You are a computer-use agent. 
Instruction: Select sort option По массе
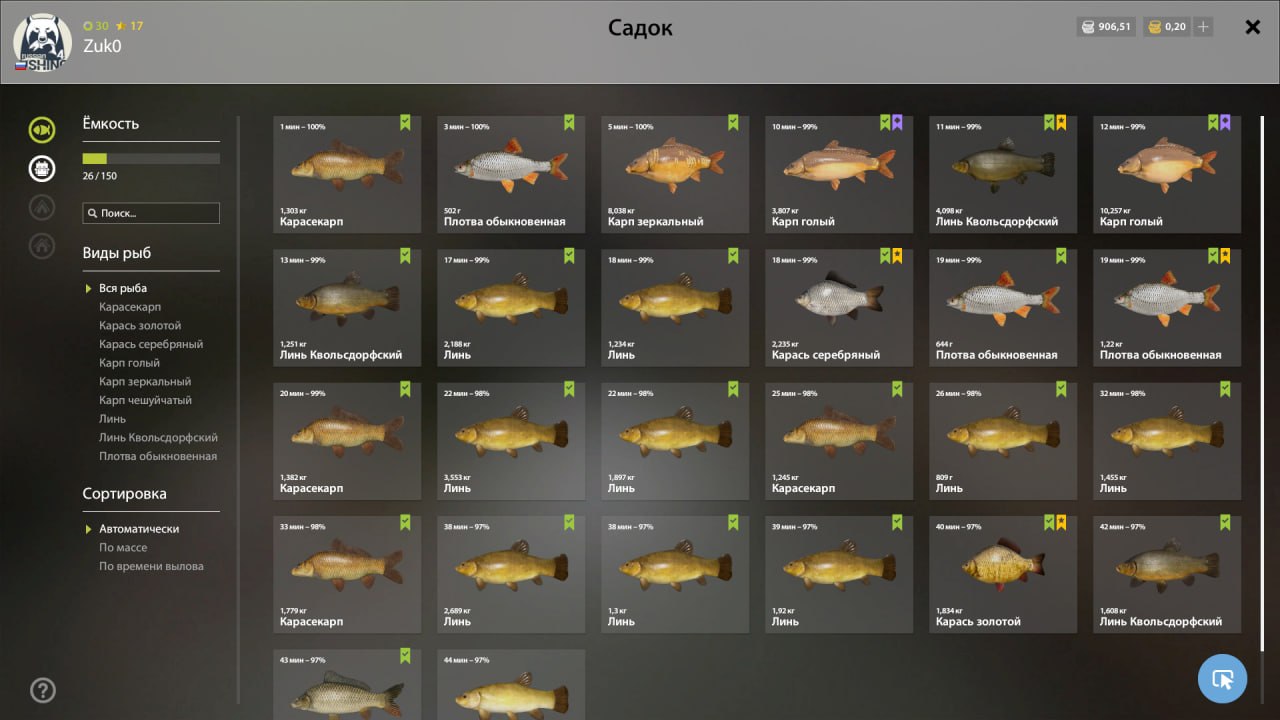click(x=123, y=547)
